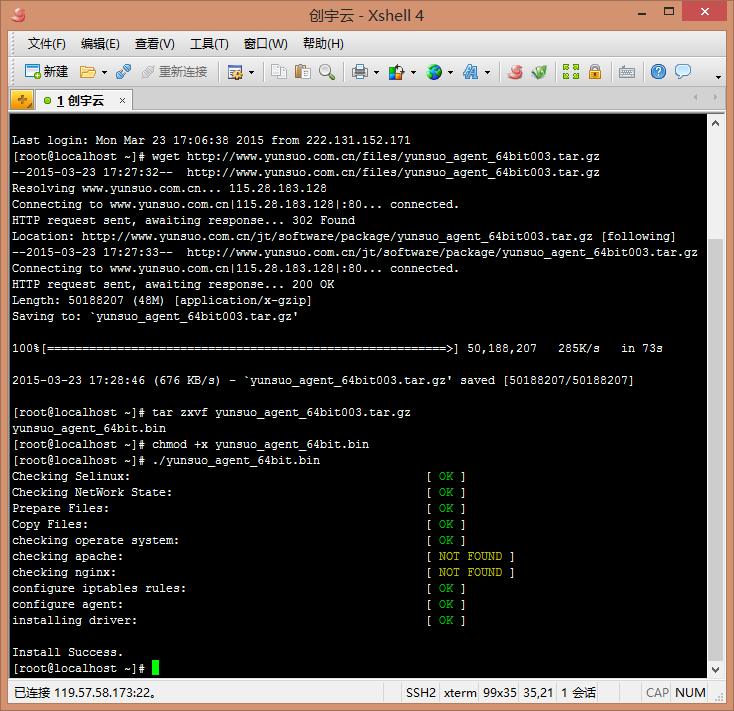Image resolution: width=734 pixels, height=711 pixels.
Task: Click the padlock lock-screen icon
Action: tap(595, 72)
